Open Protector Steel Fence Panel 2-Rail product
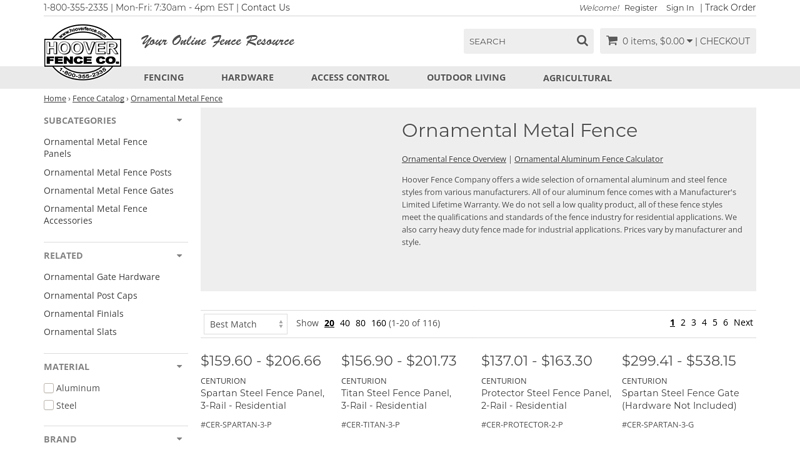 click(x=546, y=399)
